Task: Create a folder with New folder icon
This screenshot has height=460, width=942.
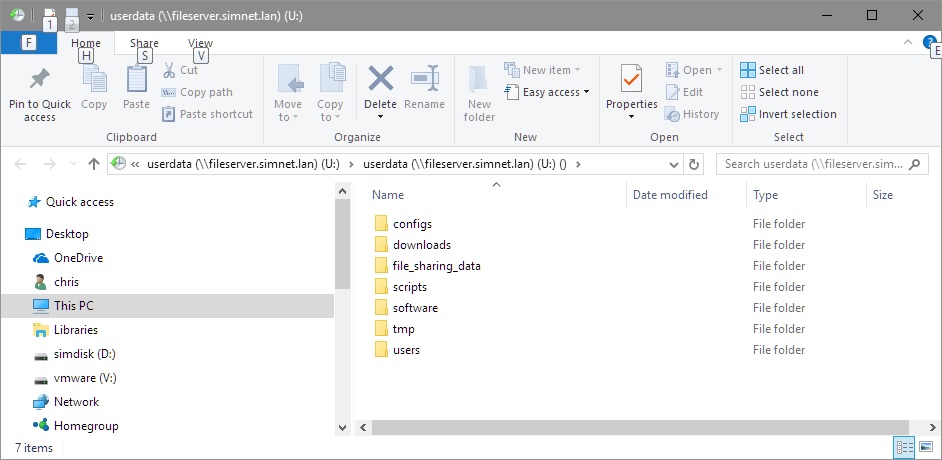Action: [479, 79]
